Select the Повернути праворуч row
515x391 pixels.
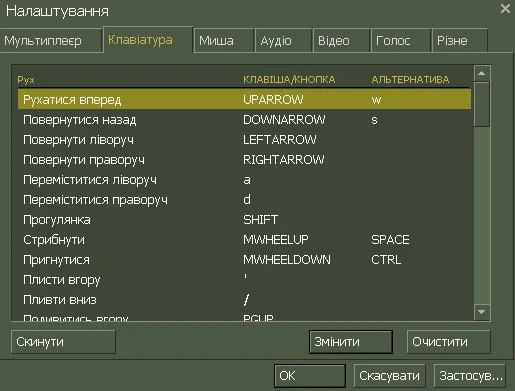point(244,160)
